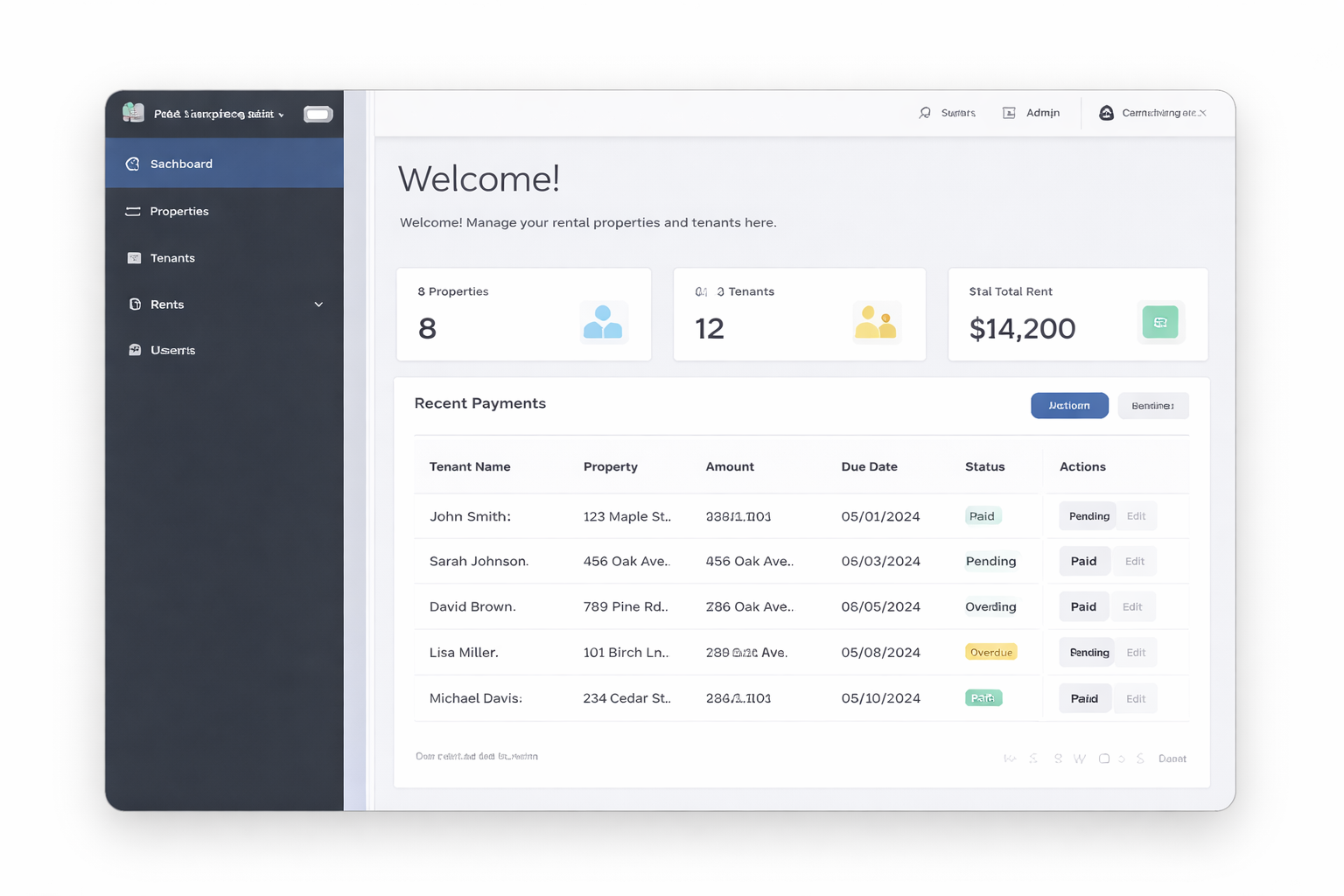
Task: Click the blue Jactiom button in Recent Payments
Action: coord(1069,405)
